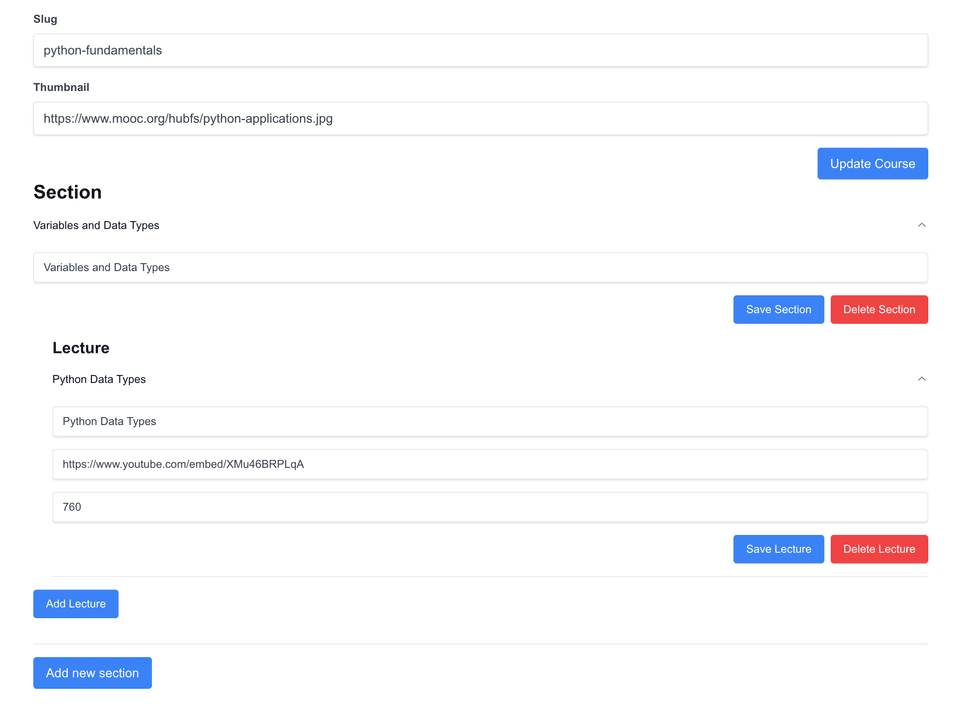
Task: Click the 'Slug' label
Action: coord(45,19)
